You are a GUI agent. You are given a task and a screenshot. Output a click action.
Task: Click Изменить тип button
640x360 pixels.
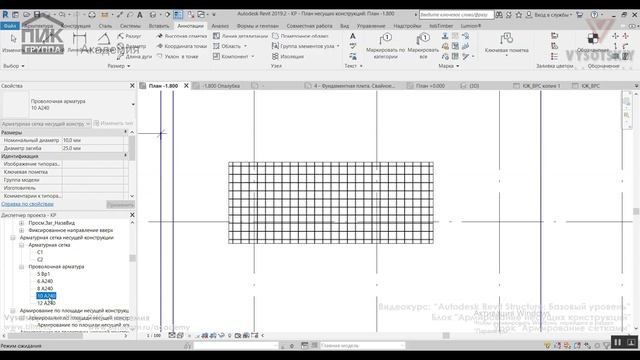pos(113,123)
